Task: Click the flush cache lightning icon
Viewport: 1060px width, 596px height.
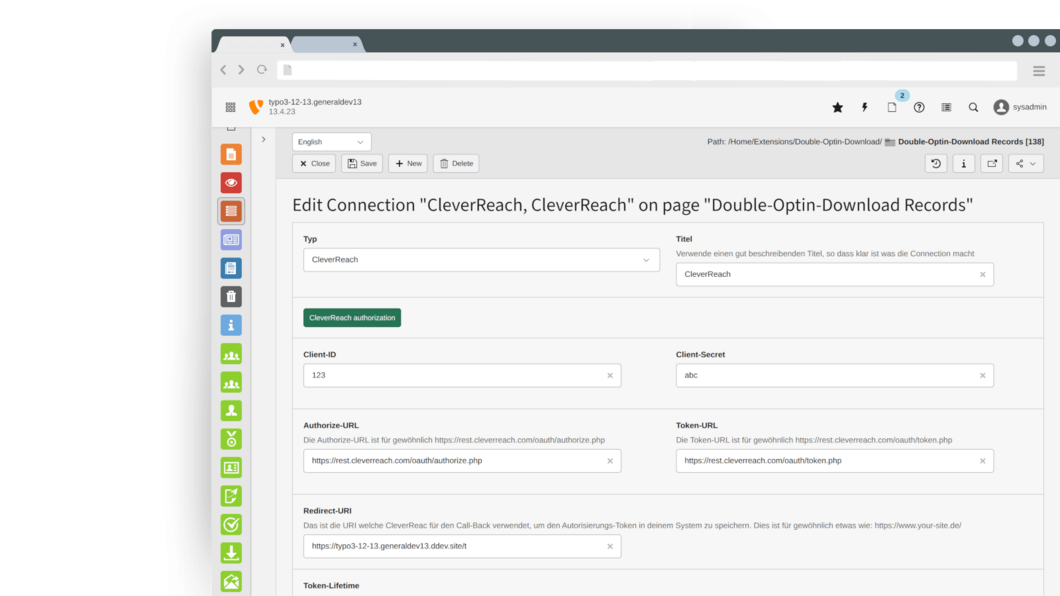Action: pos(865,107)
